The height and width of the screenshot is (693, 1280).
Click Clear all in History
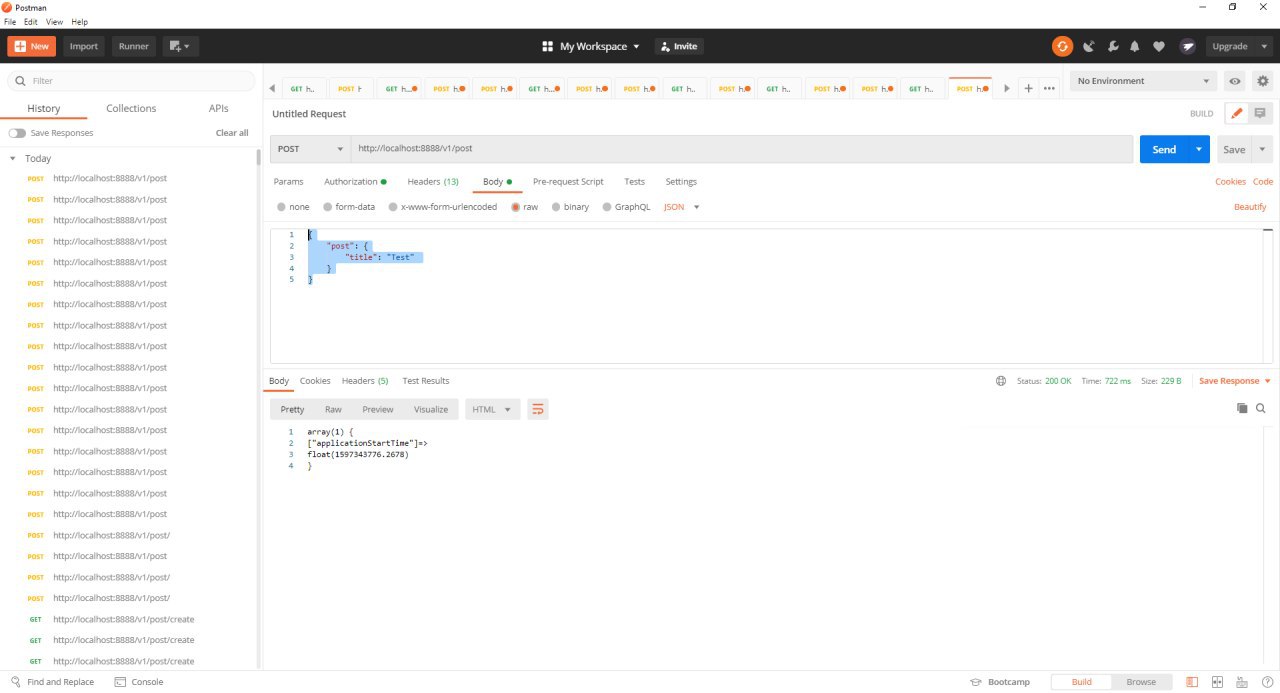point(232,133)
